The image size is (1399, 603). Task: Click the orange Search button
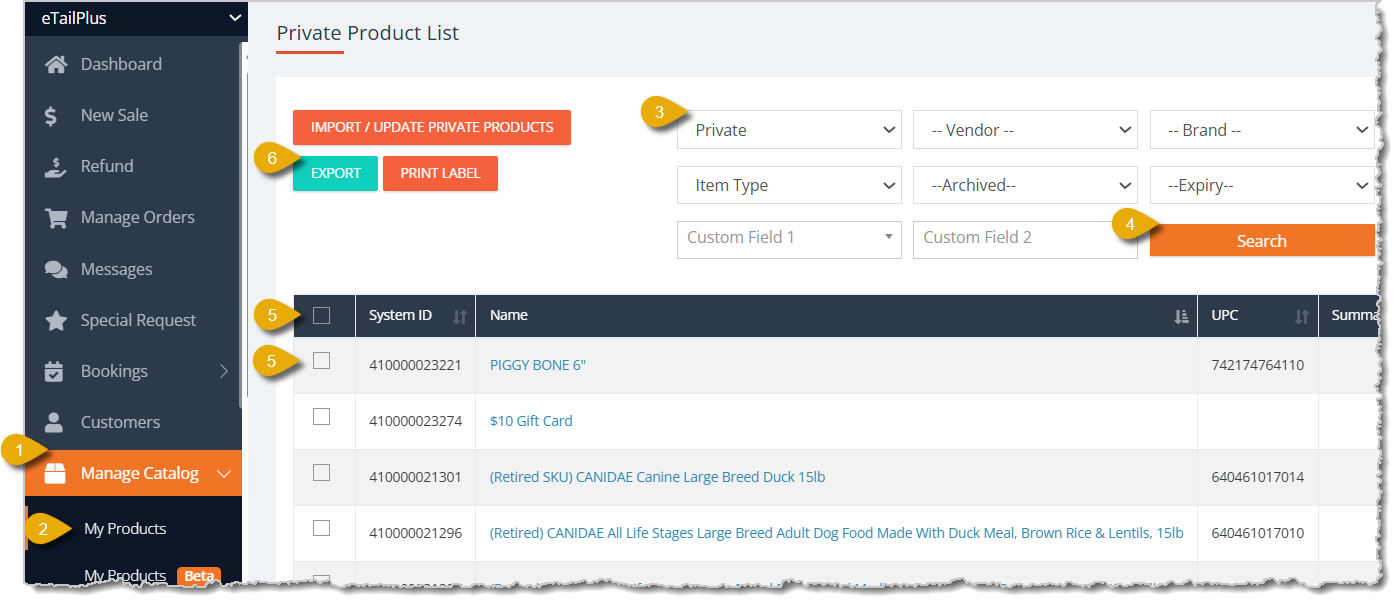1262,241
